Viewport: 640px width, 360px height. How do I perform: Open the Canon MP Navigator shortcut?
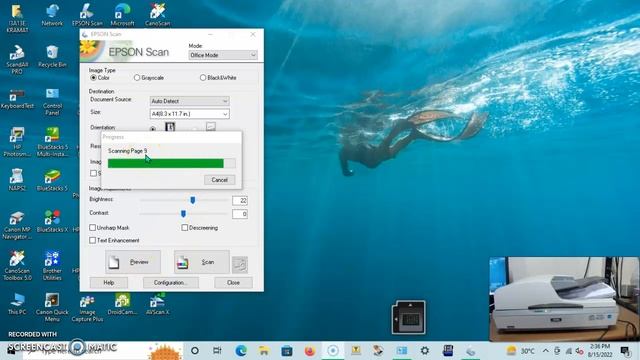coord(17,225)
